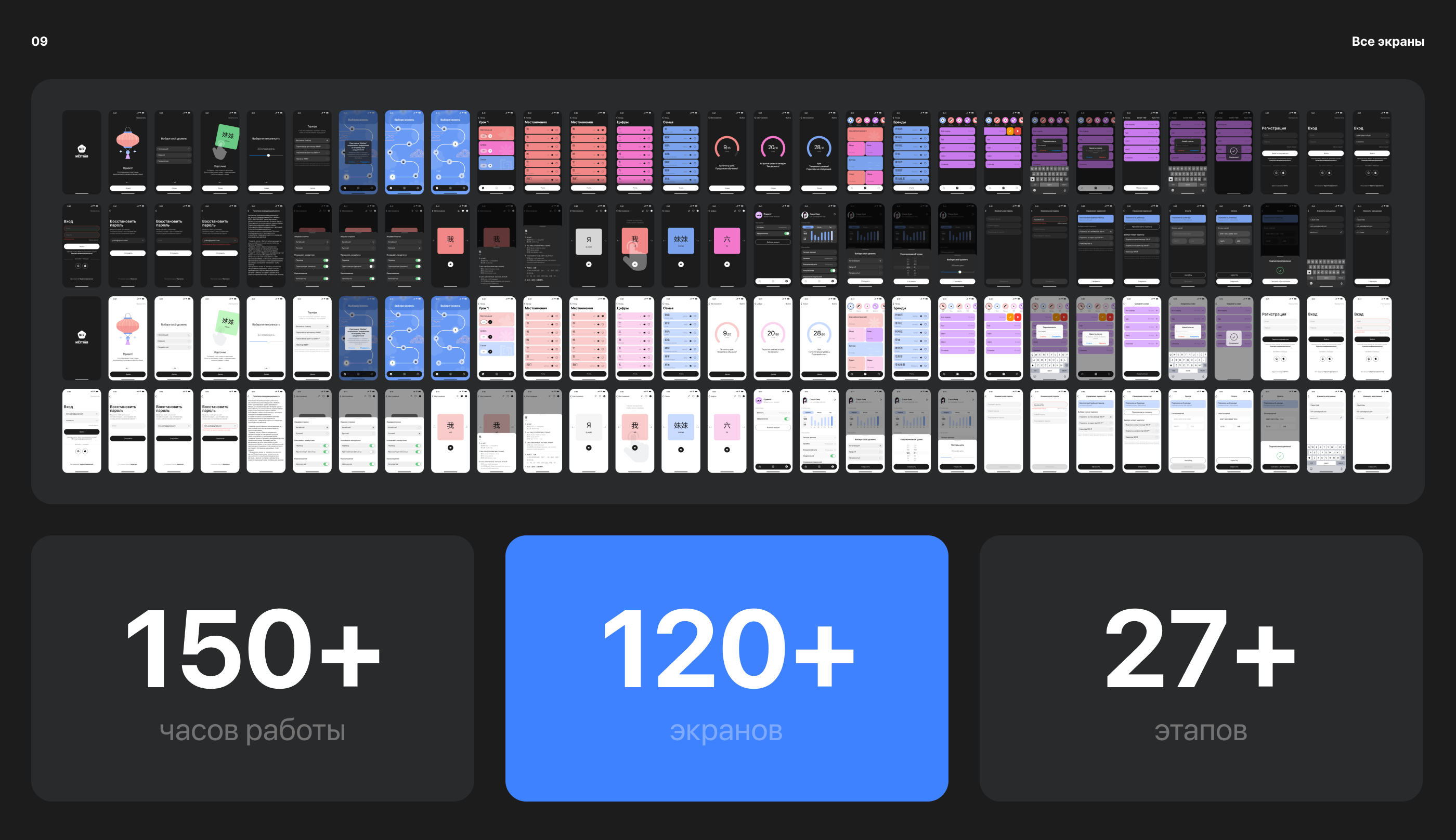Switch to "Неделя" tab on undimmed dark Саша Ким profile
The width and height of the screenshot is (1456, 840).
[x=808, y=227]
